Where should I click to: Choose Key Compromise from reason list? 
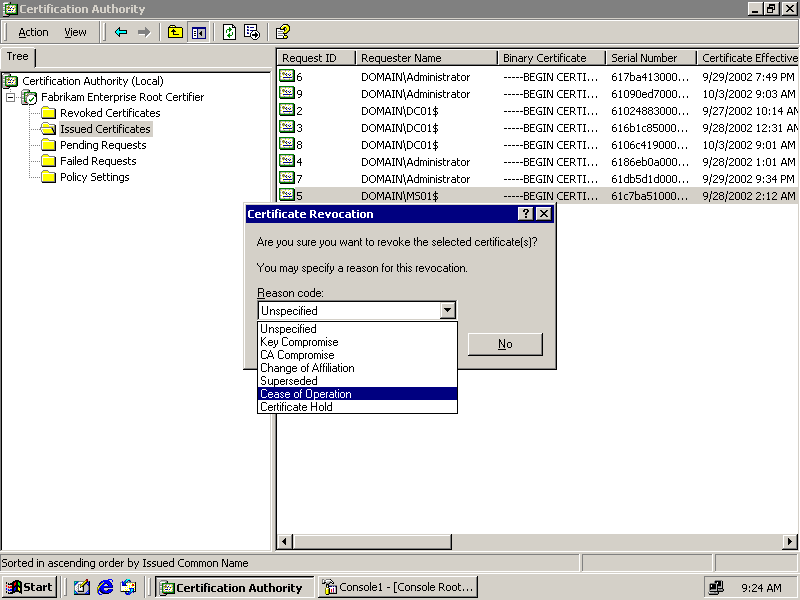click(299, 342)
